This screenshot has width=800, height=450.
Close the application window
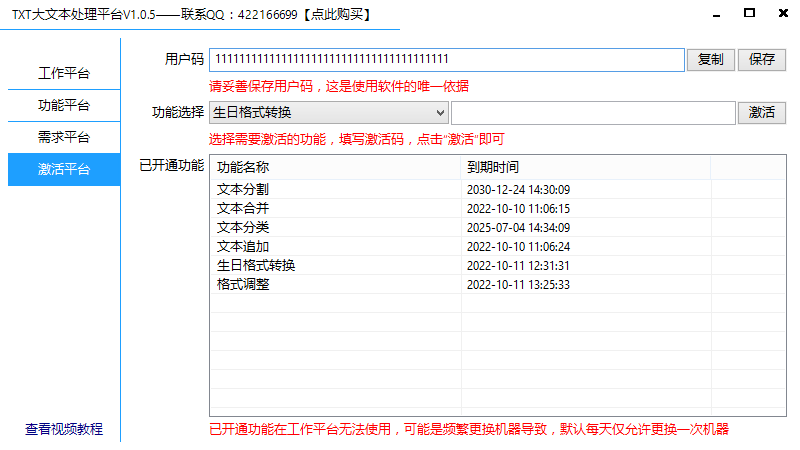point(783,13)
